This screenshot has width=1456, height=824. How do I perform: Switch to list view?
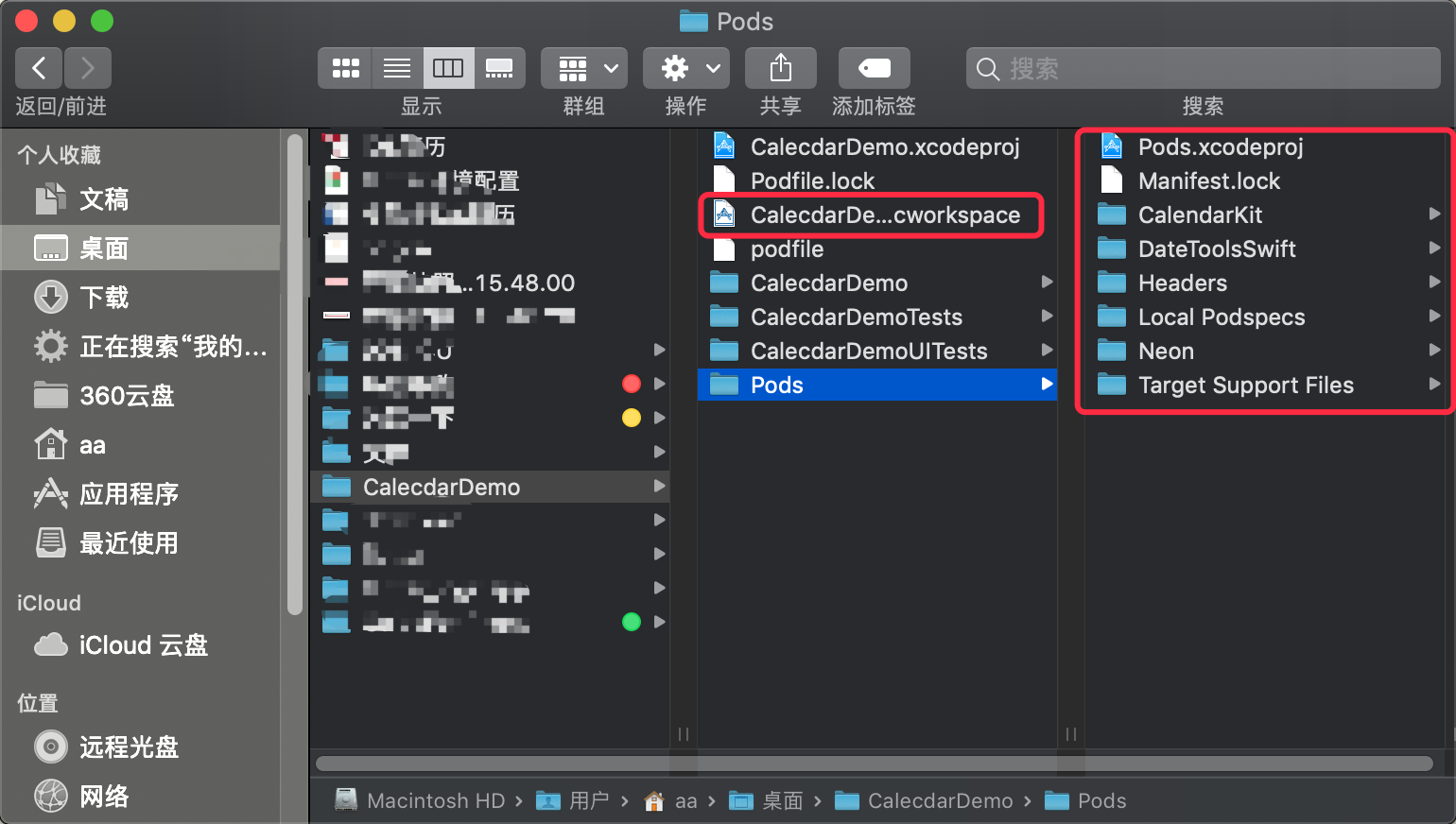(397, 68)
